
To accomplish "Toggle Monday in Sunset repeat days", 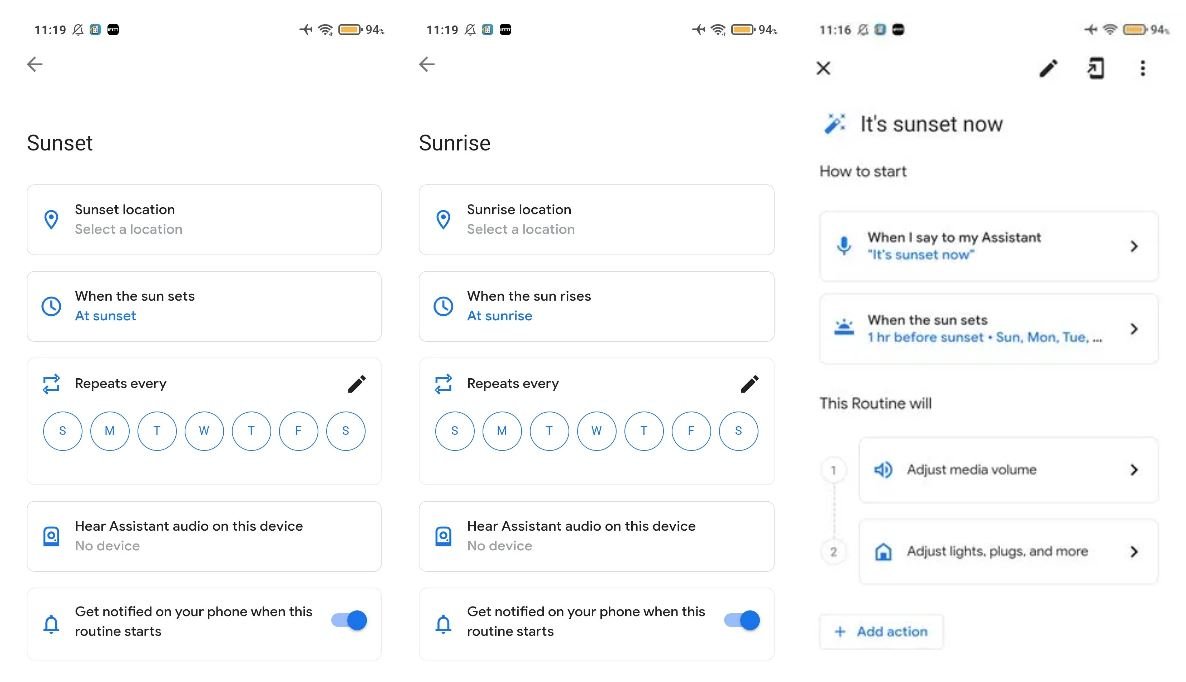I will pyautogui.click(x=110, y=431).
